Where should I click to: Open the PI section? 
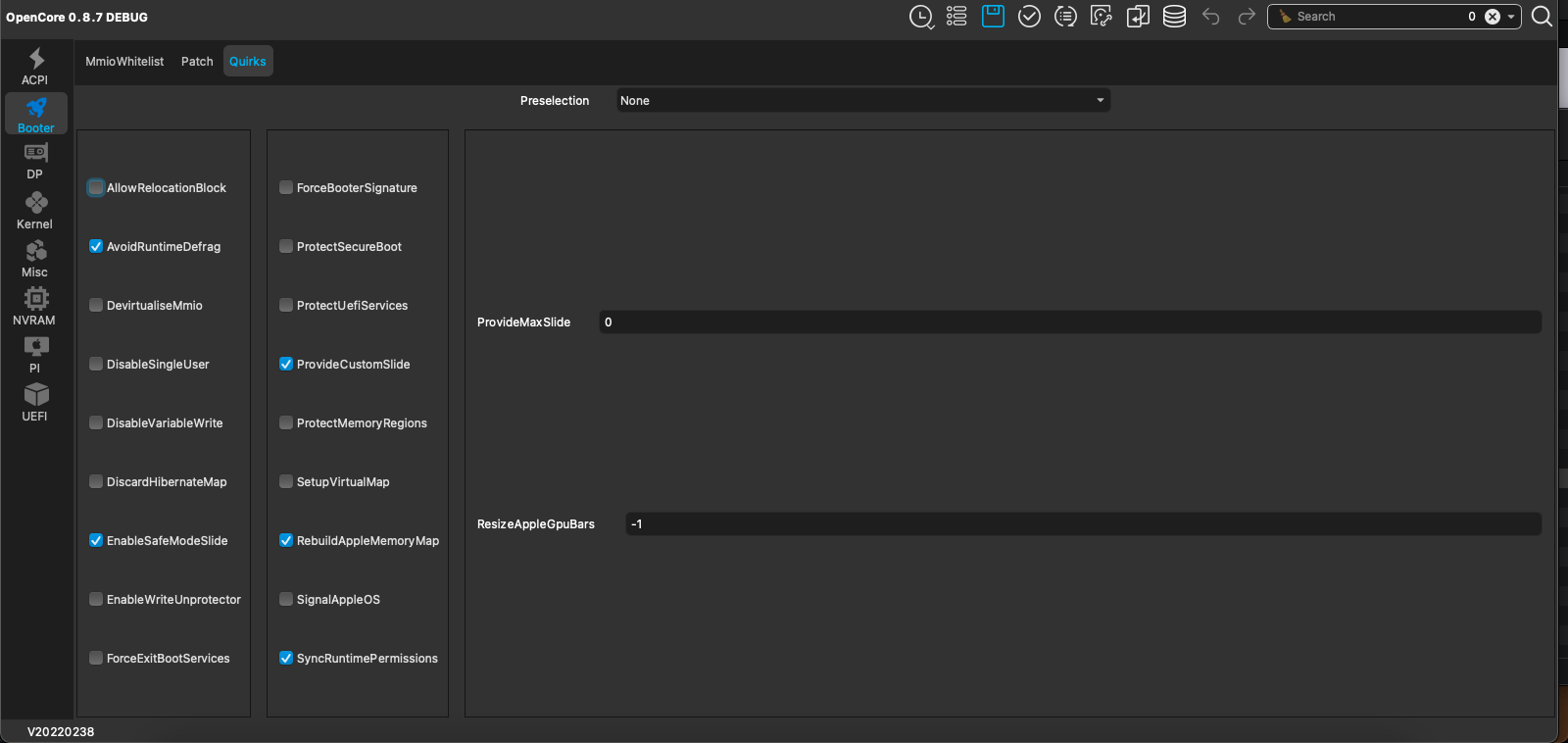(35, 354)
